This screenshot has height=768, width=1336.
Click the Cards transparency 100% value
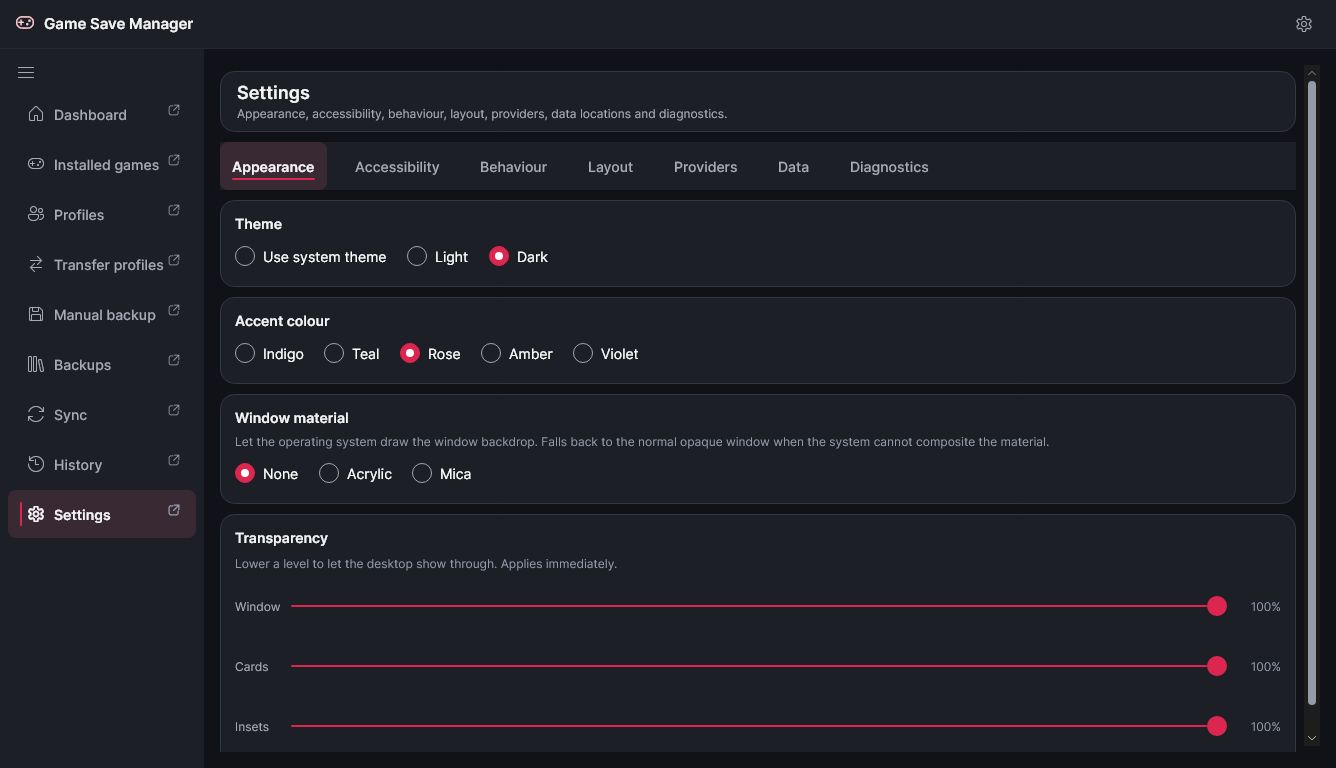coord(1266,667)
